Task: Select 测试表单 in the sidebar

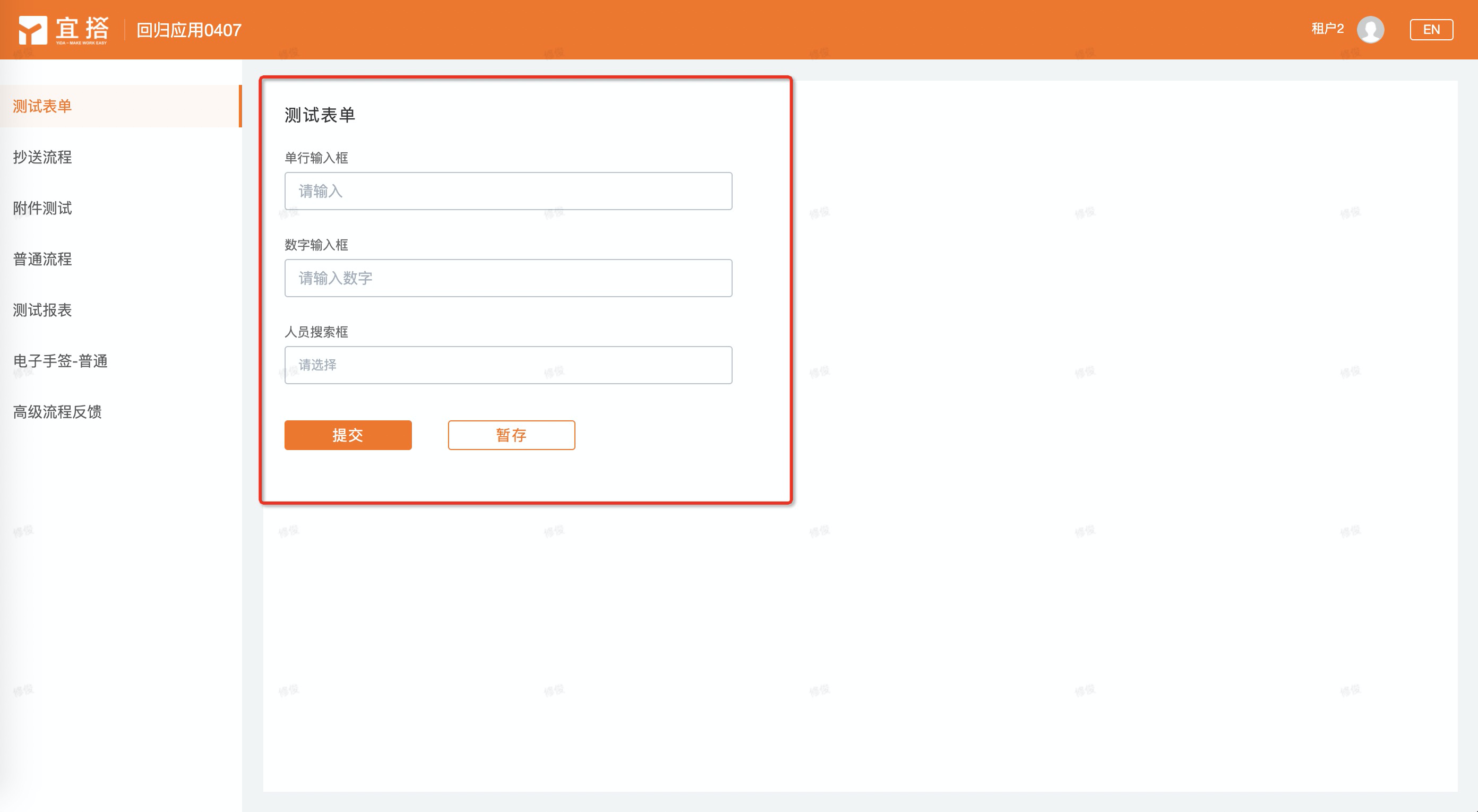Action: click(42, 106)
